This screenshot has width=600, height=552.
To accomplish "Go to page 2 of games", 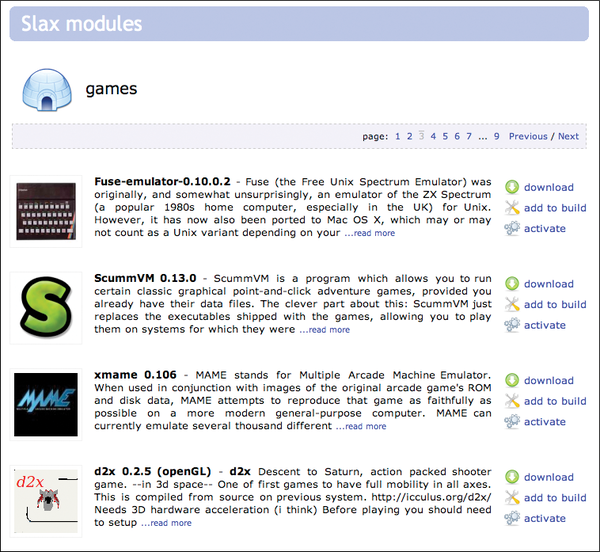I will point(409,136).
